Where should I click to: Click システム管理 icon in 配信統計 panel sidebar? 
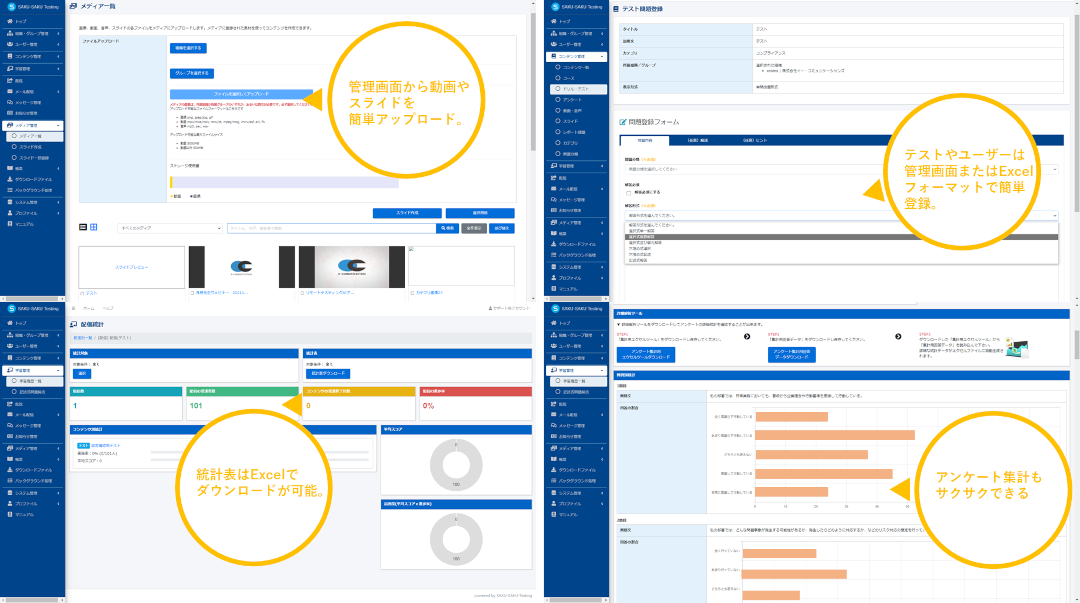coord(10,493)
